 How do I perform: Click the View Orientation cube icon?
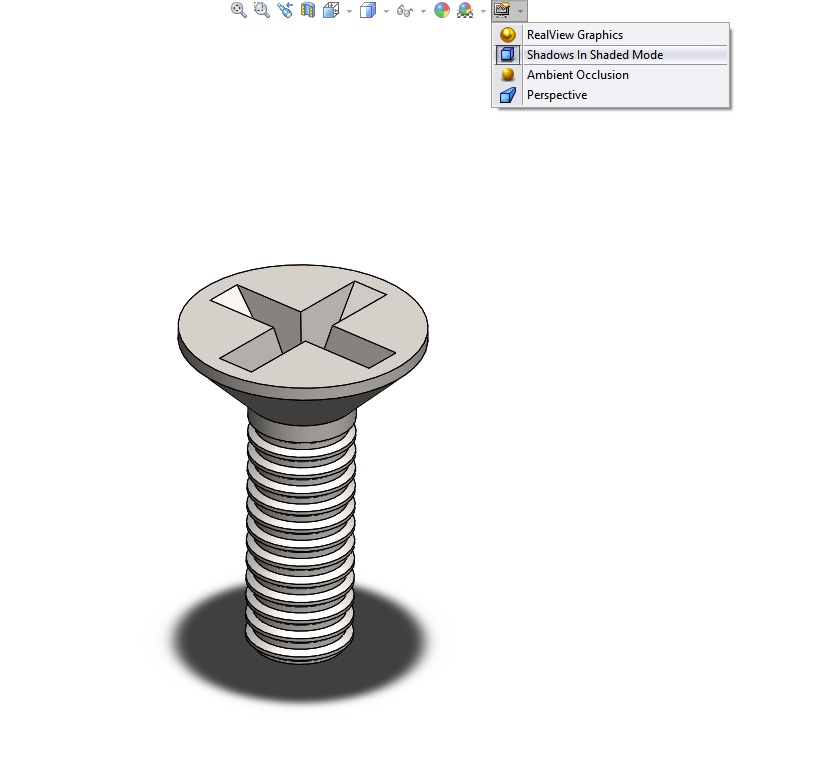click(331, 10)
